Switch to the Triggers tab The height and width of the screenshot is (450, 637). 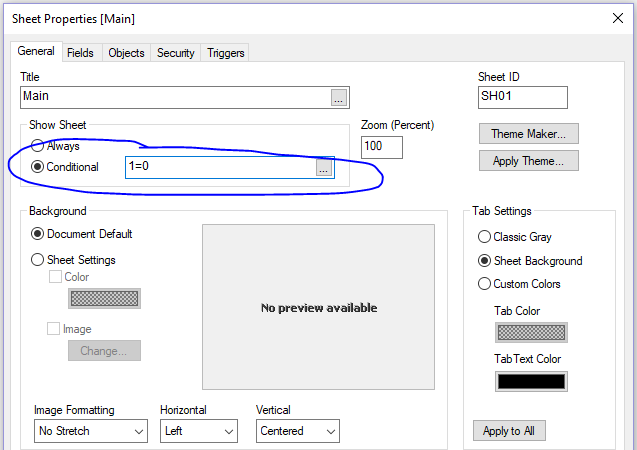pyautogui.click(x=225, y=53)
